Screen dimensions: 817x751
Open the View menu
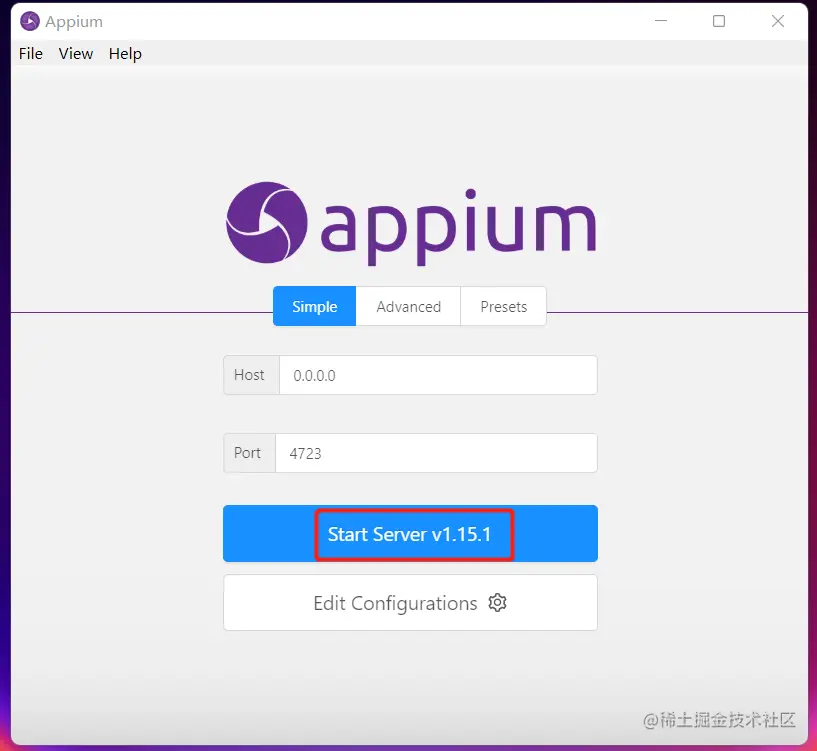coord(76,54)
